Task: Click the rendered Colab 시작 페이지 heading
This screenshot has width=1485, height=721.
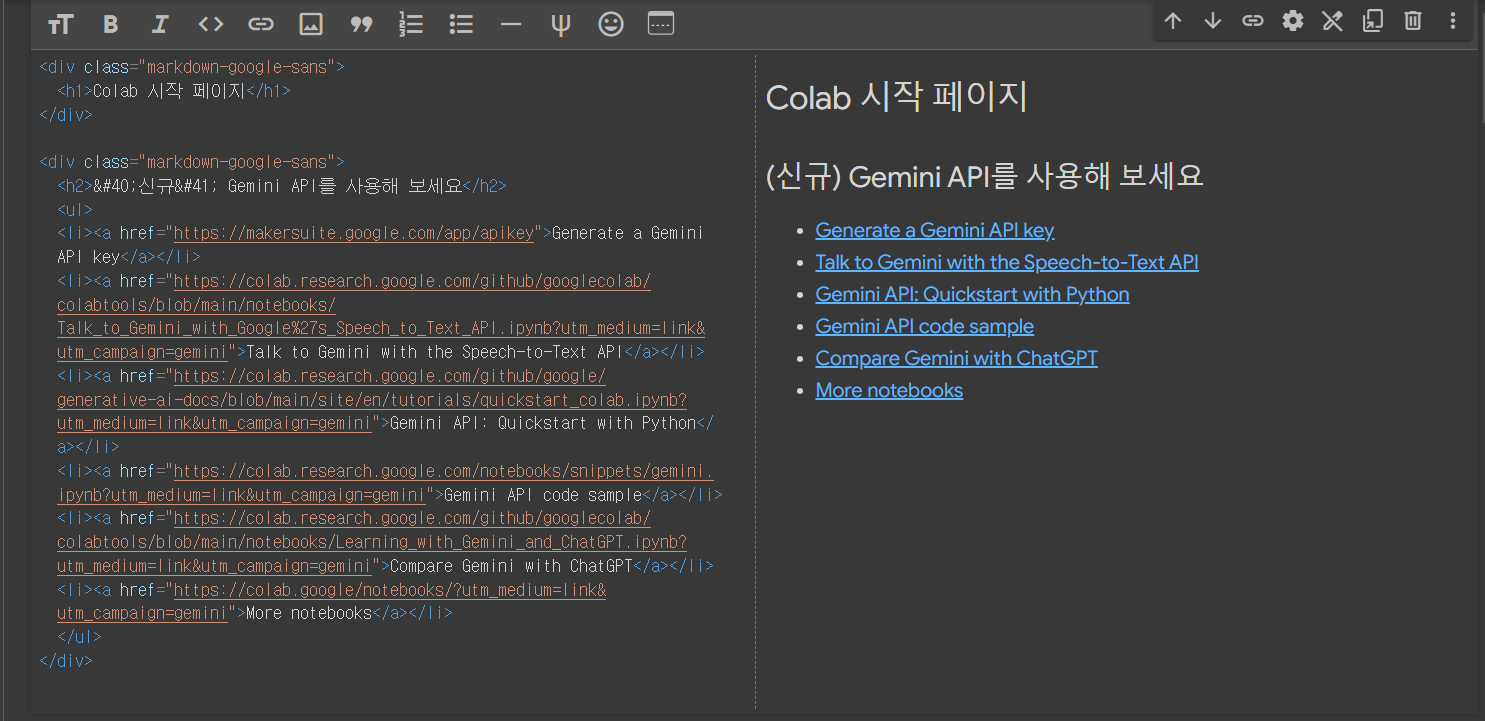Action: [x=896, y=97]
